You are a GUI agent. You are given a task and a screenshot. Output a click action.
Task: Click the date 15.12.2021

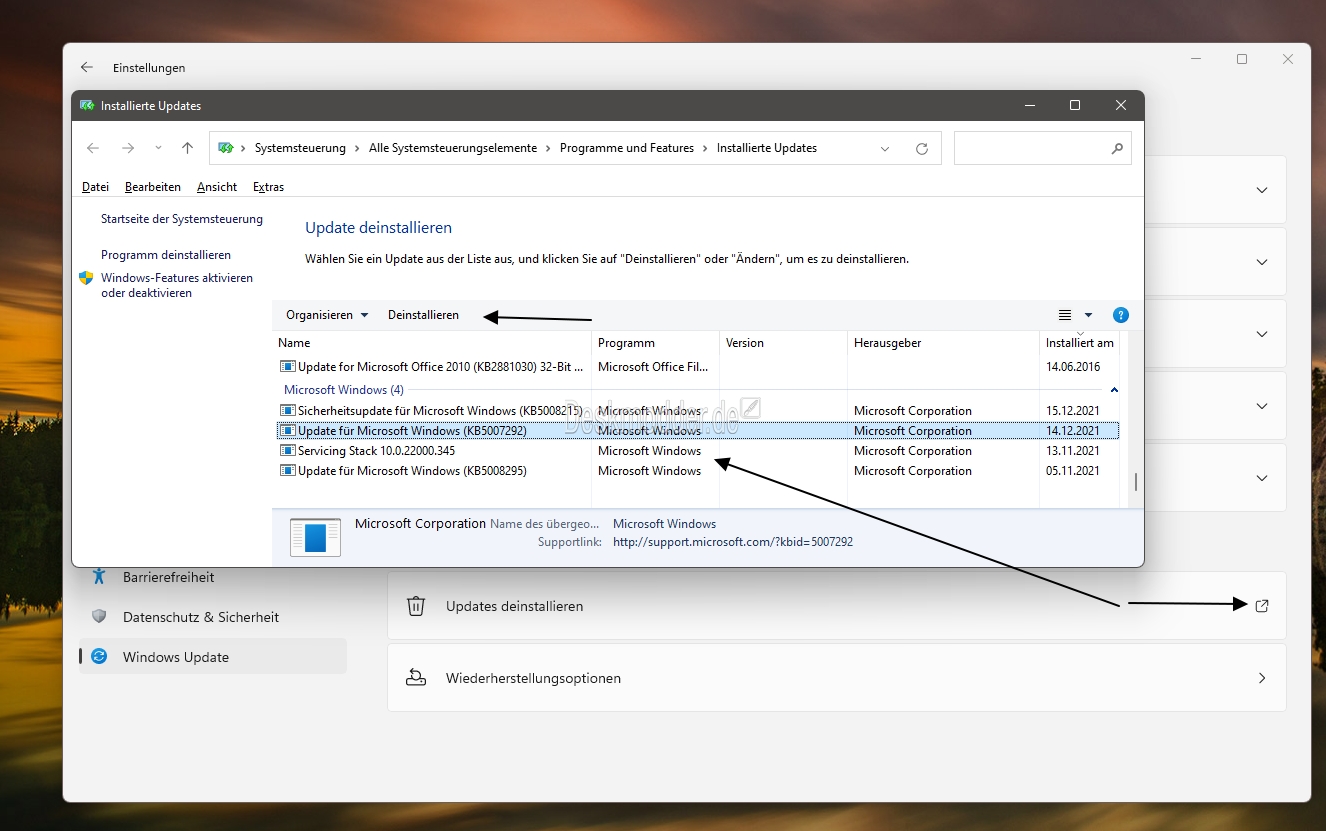pyautogui.click(x=1072, y=411)
